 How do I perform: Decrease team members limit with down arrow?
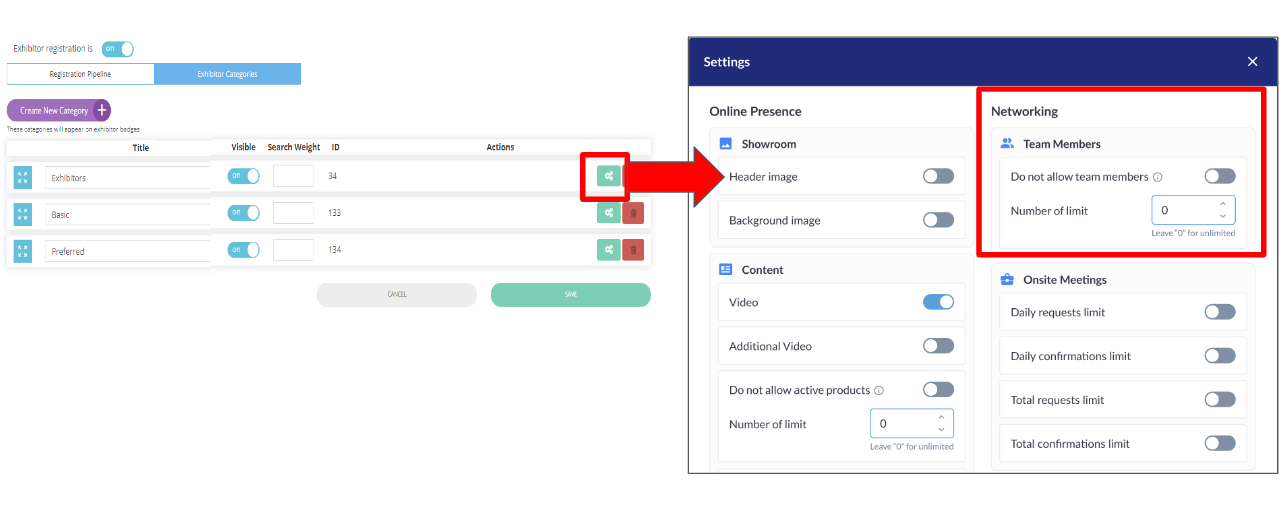point(1223,216)
